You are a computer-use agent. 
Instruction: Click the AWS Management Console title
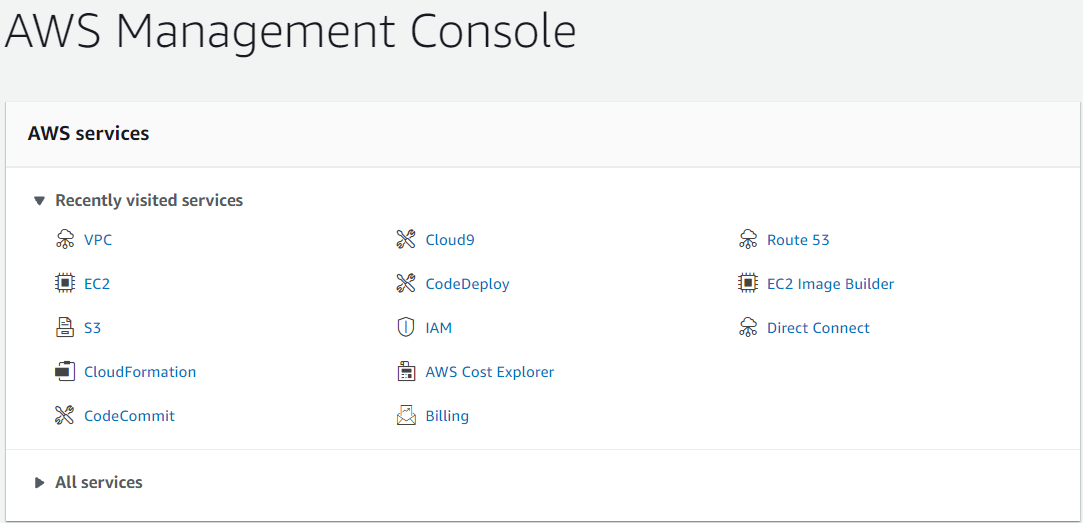click(x=290, y=32)
